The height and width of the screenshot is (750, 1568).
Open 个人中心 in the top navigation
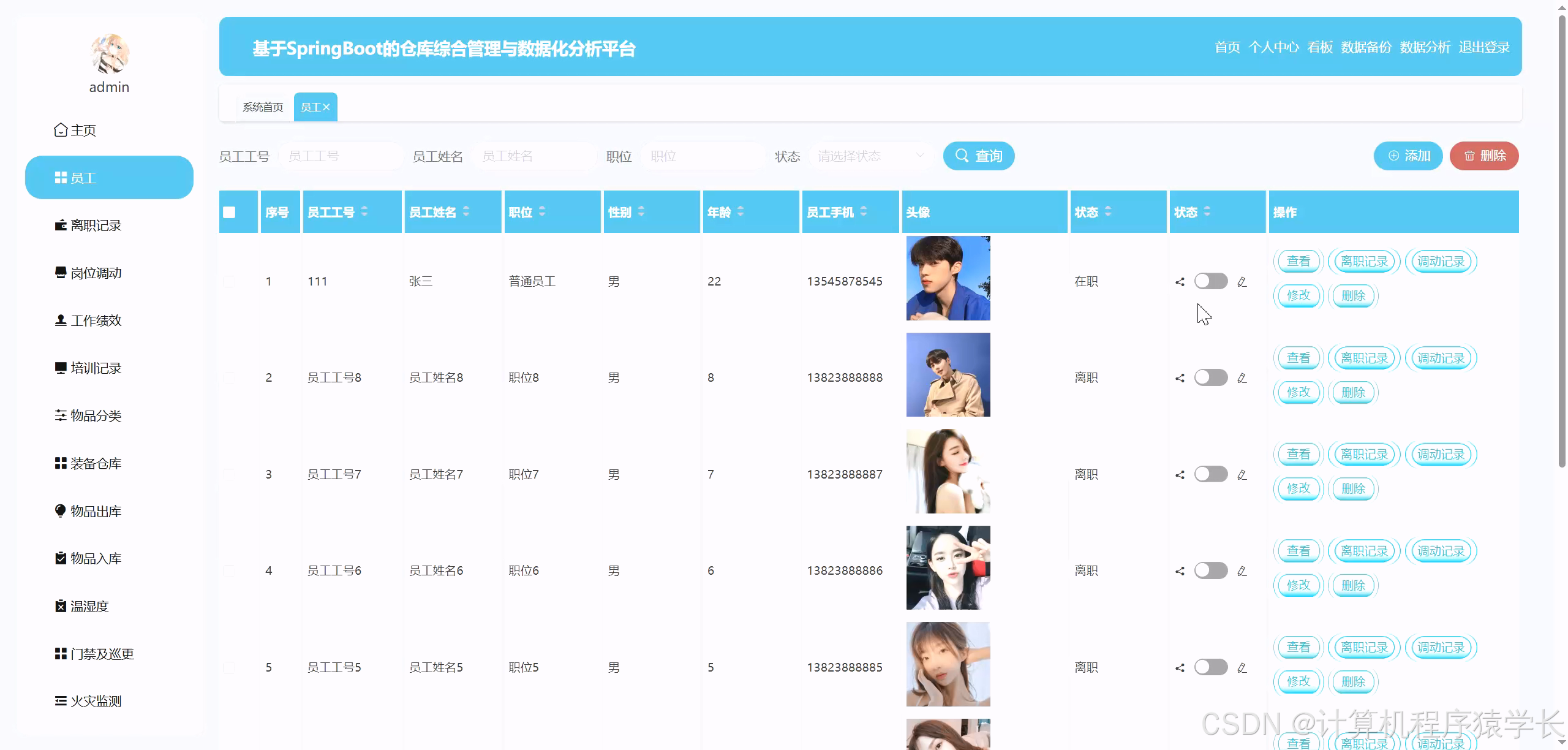pyautogui.click(x=1275, y=47)
